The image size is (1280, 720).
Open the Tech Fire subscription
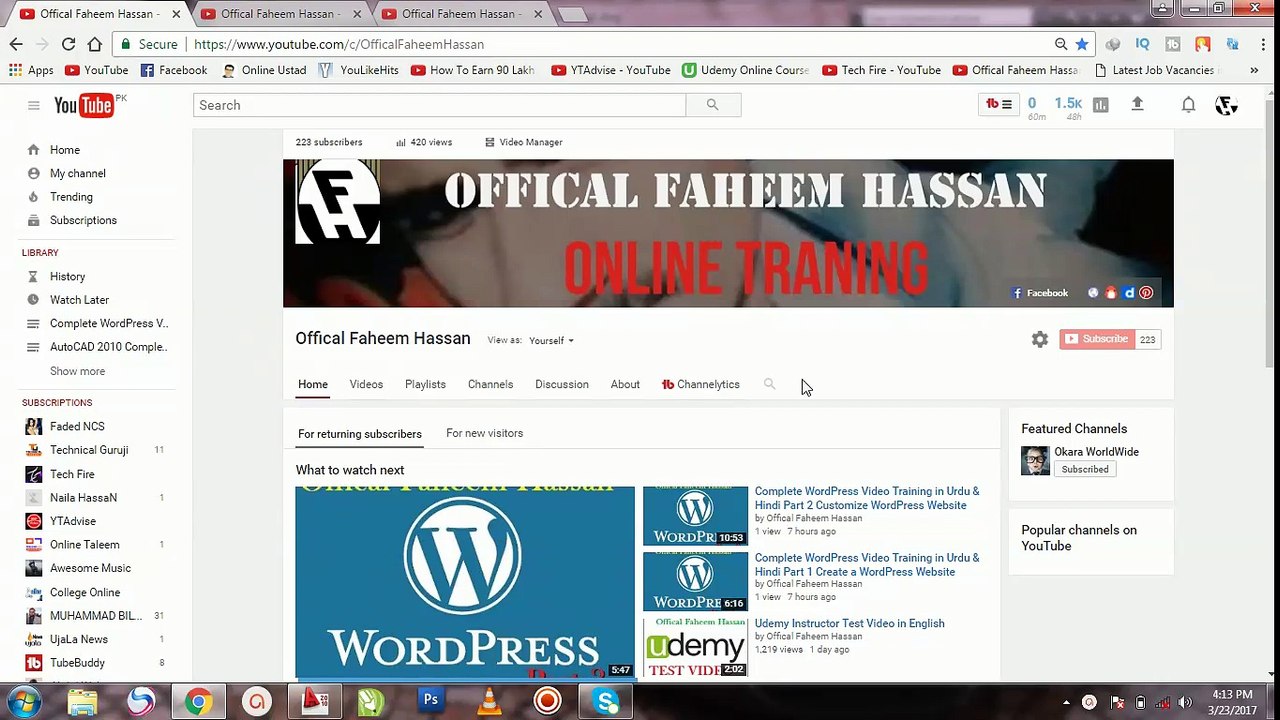72,474
